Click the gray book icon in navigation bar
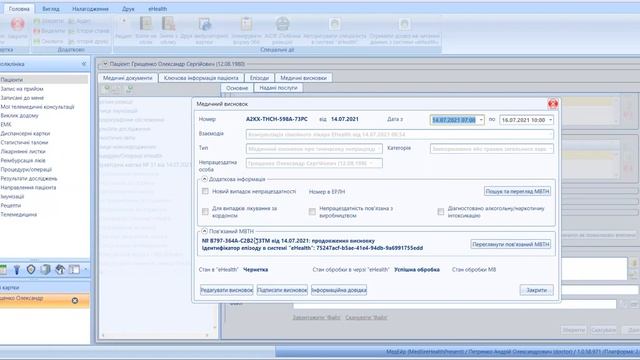The width and height of the screenshot is (640, 360). (x=45, y=269)
